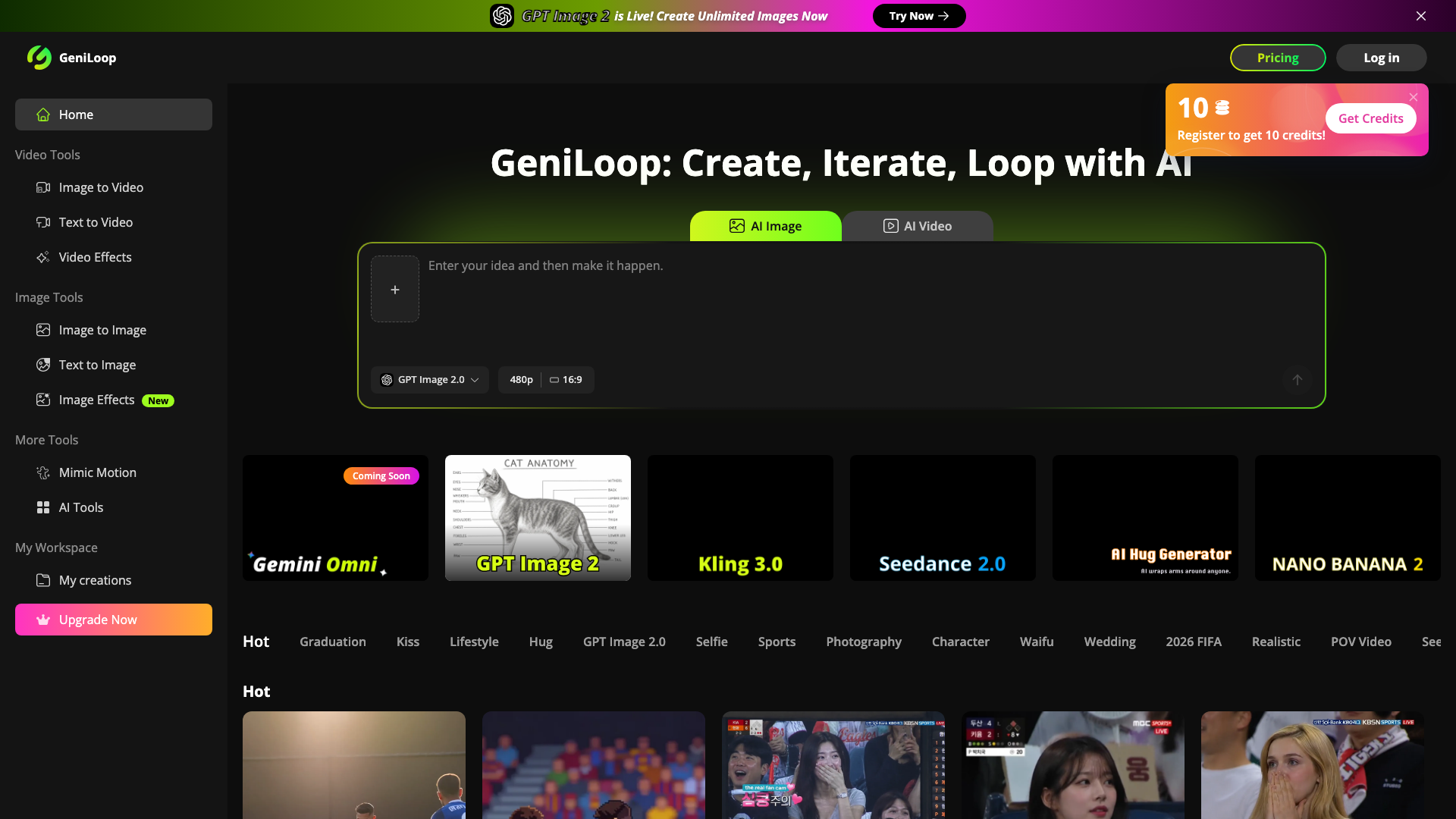Viewport: 1456px width, 819px height.
Task: Select the Sports category tab
Action: 777,642
